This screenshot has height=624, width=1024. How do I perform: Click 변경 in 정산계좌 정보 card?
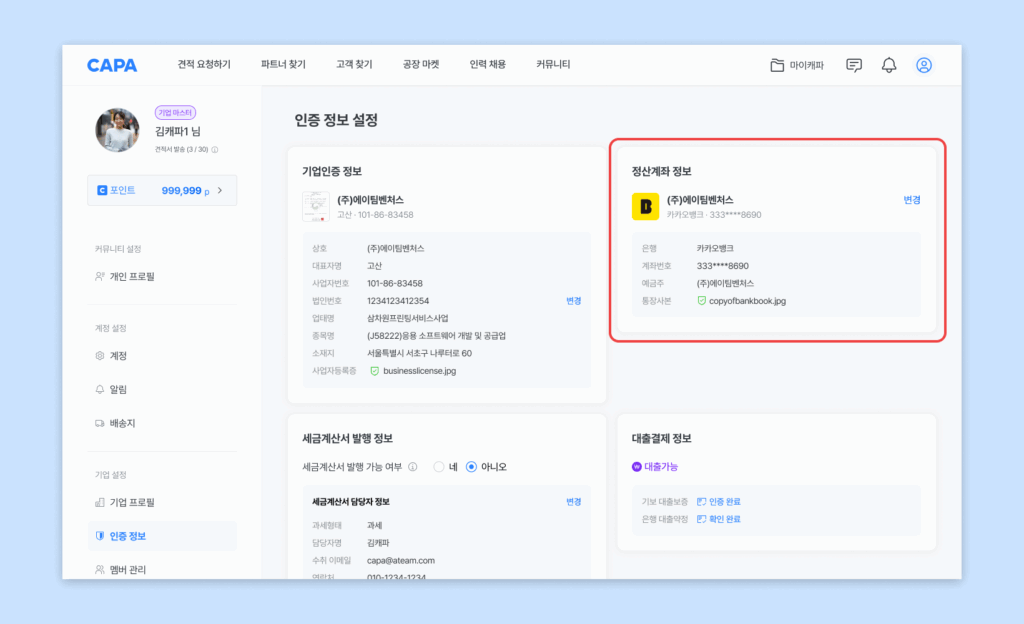click(x=912, y=200)
